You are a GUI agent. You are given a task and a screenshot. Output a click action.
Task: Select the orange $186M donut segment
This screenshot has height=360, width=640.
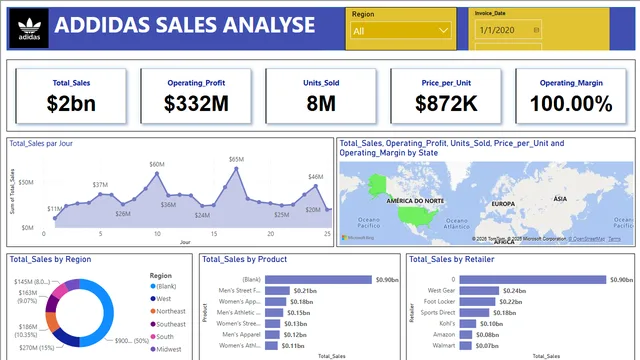click(51, 321)
